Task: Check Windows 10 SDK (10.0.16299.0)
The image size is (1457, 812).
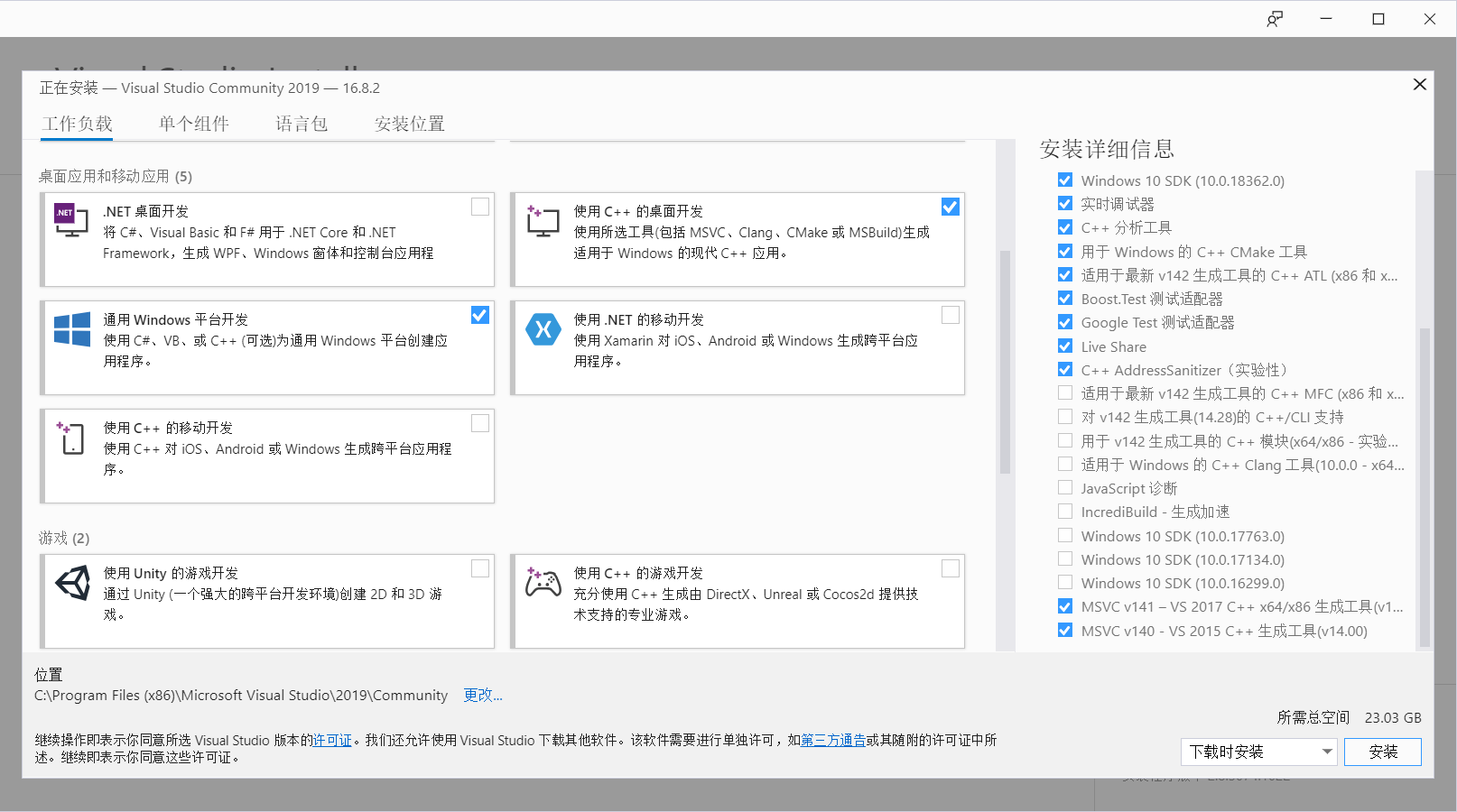Action: pyautogui.click(x=1065, y=582)
